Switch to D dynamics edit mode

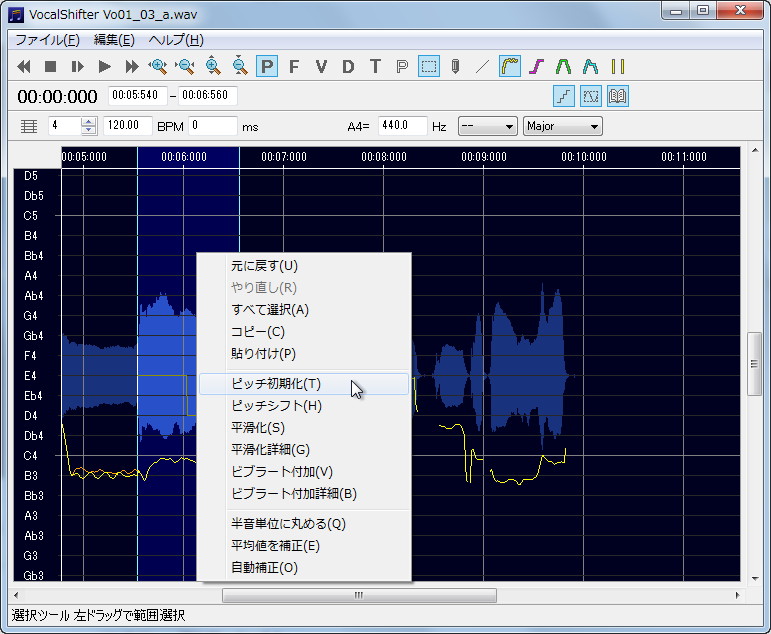(x=348, y=66)
